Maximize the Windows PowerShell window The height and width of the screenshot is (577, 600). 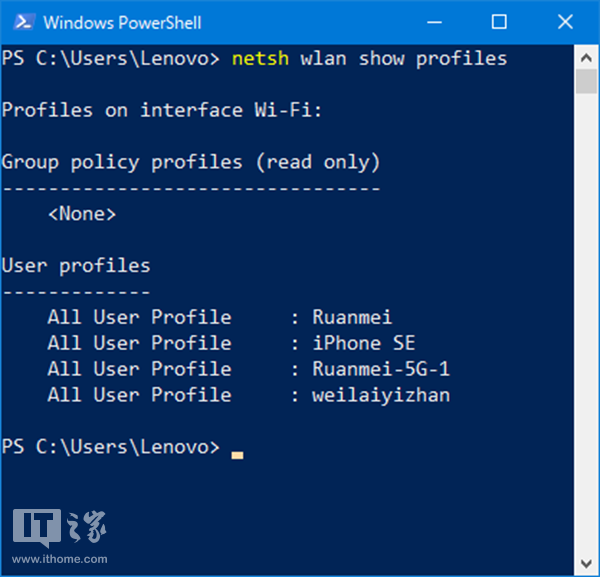[499, 21]
